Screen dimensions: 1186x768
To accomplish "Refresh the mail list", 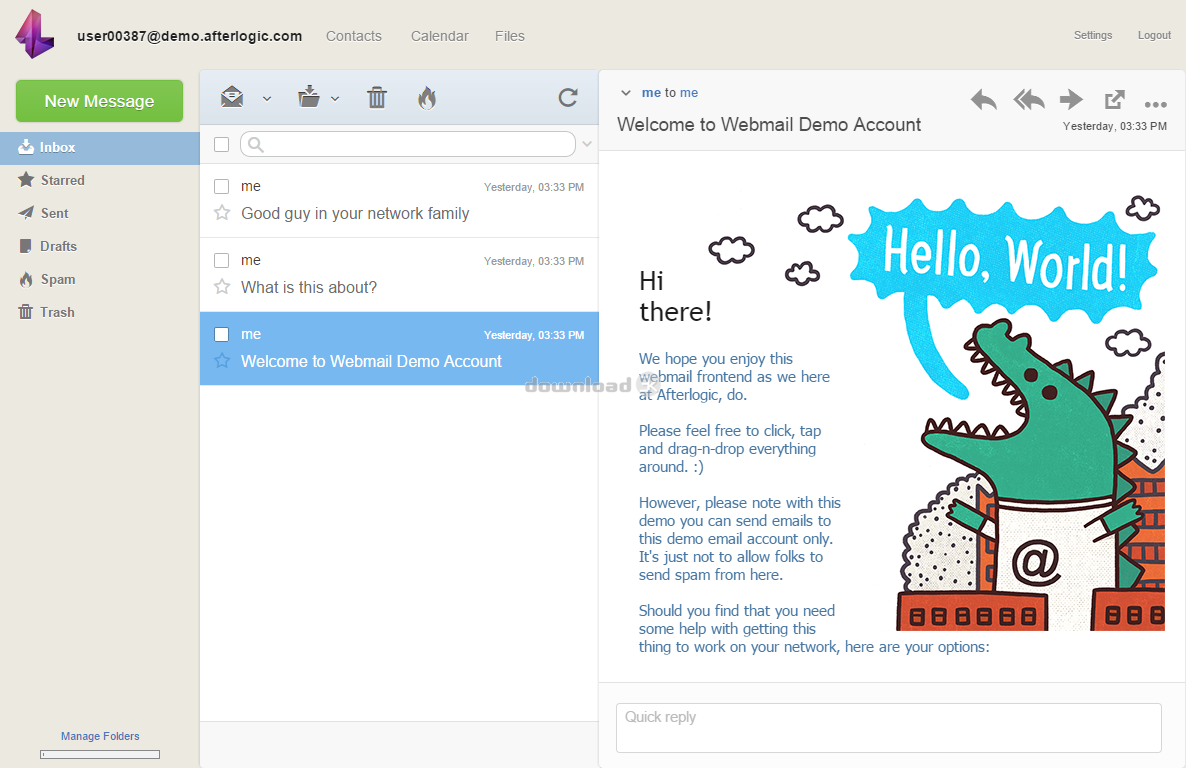I will coord(568,97).
